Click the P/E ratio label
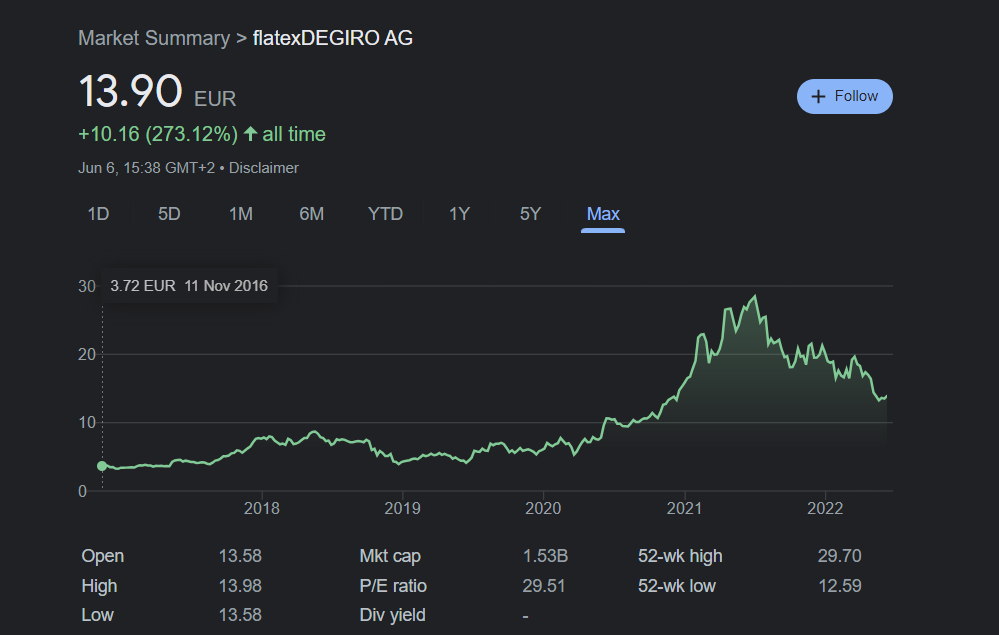Screen dimensions: 999x635 393,586
